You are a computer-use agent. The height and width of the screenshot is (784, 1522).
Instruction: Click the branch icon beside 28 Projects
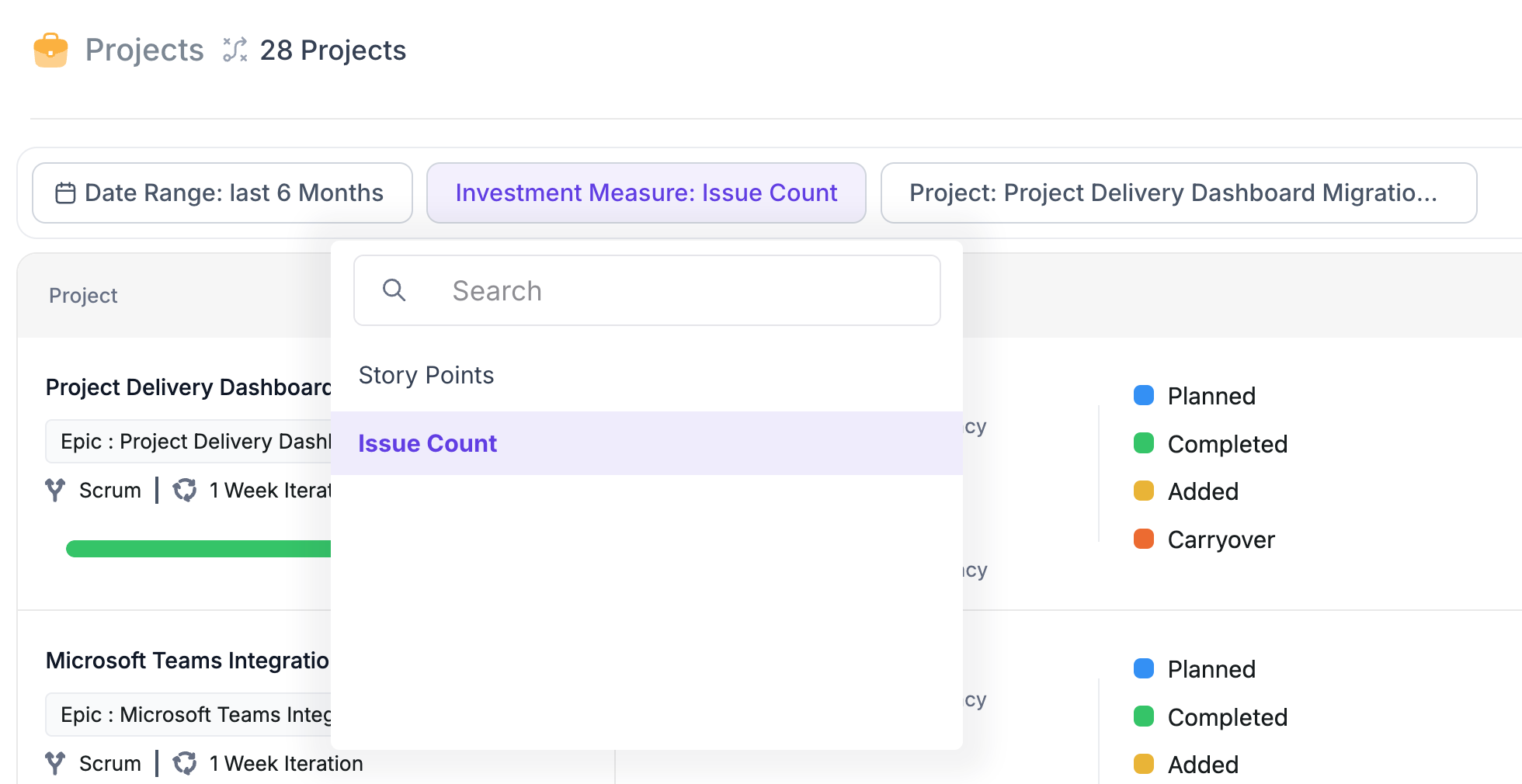235,50
